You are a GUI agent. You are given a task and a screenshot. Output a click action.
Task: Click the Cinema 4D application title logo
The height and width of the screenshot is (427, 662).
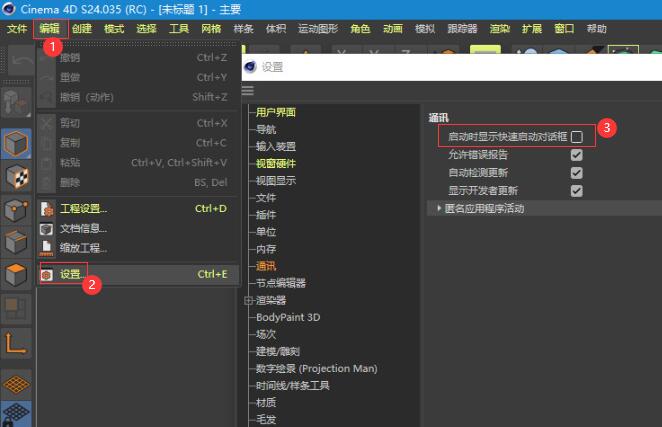pyautogui.click(x=8, y=9)
